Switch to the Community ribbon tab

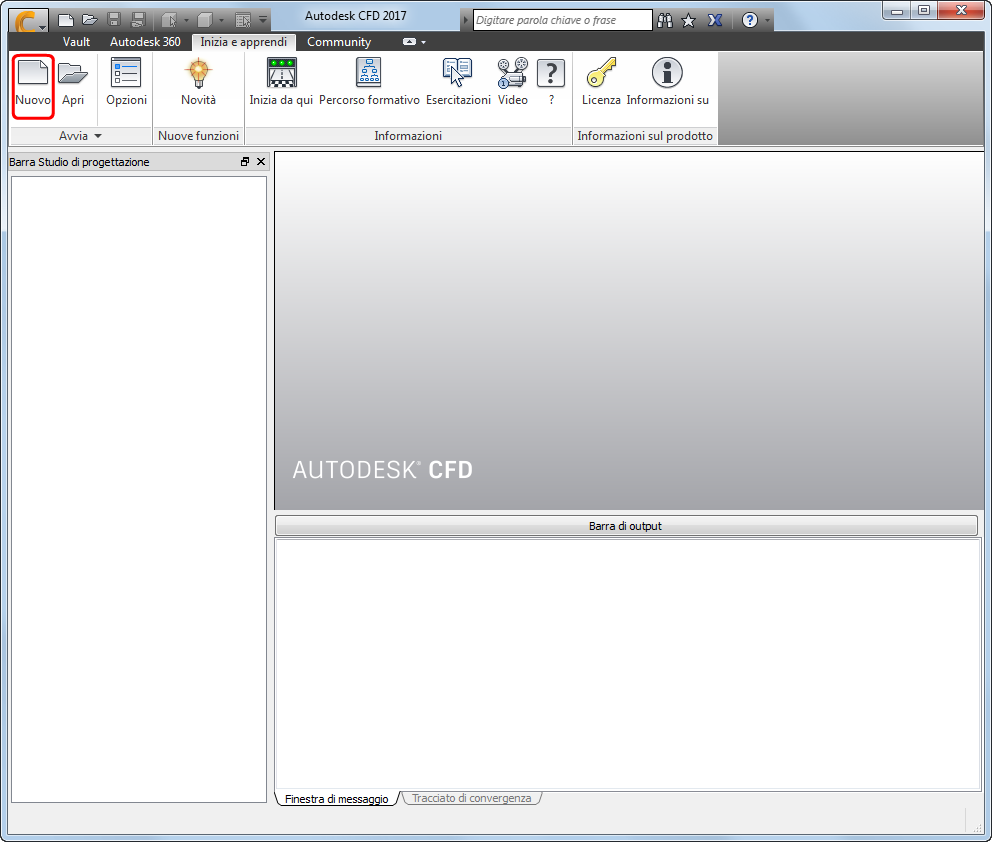tap(339, 42)
